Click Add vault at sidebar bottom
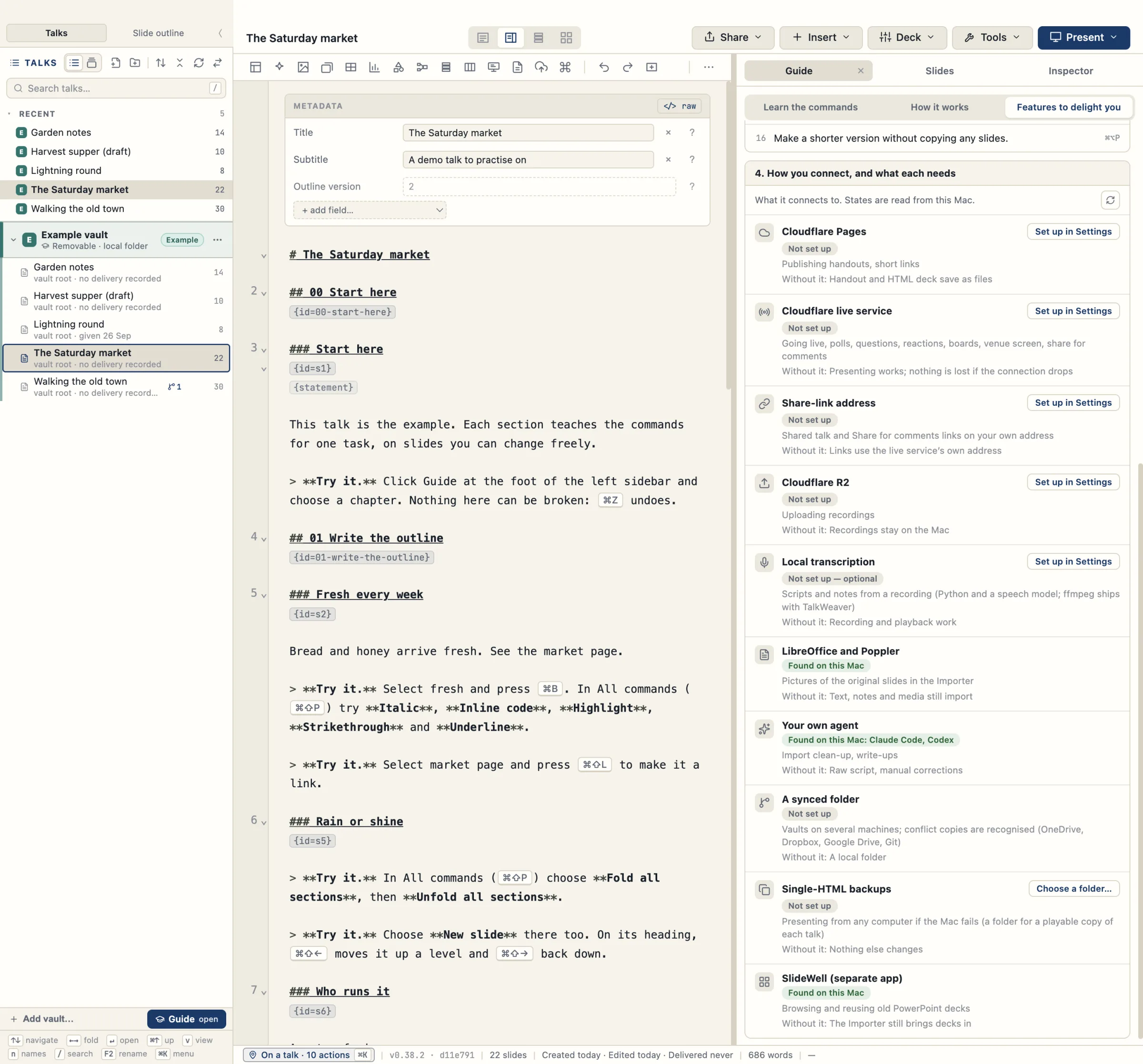Screen dimensions: 1143x1064 pos(42,1019)
